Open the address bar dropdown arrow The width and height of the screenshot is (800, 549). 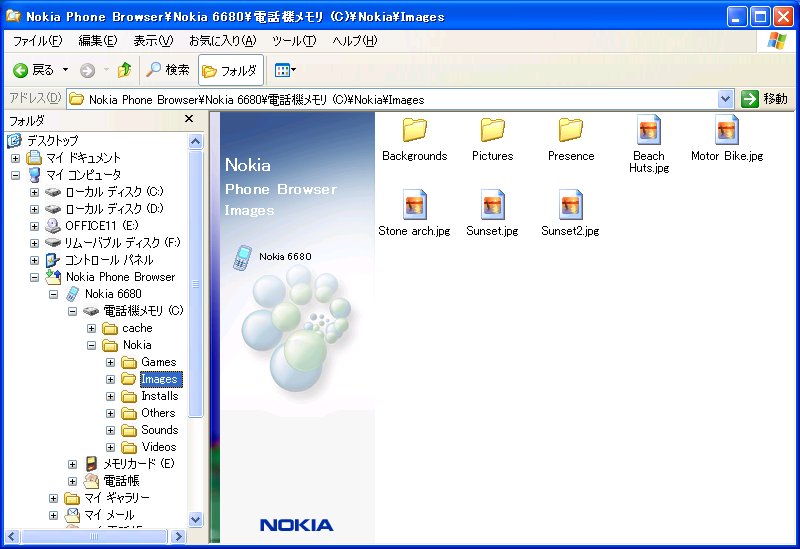click(x=725, y=99)
